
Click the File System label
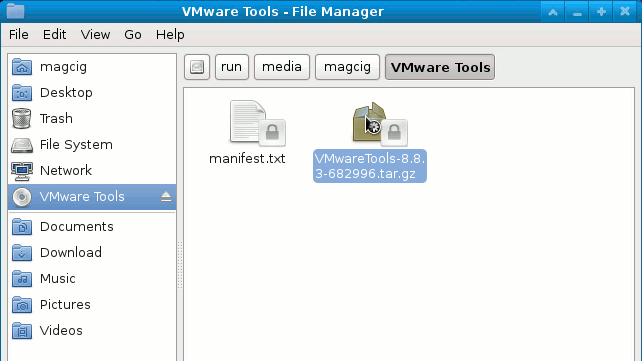(76, 145)
